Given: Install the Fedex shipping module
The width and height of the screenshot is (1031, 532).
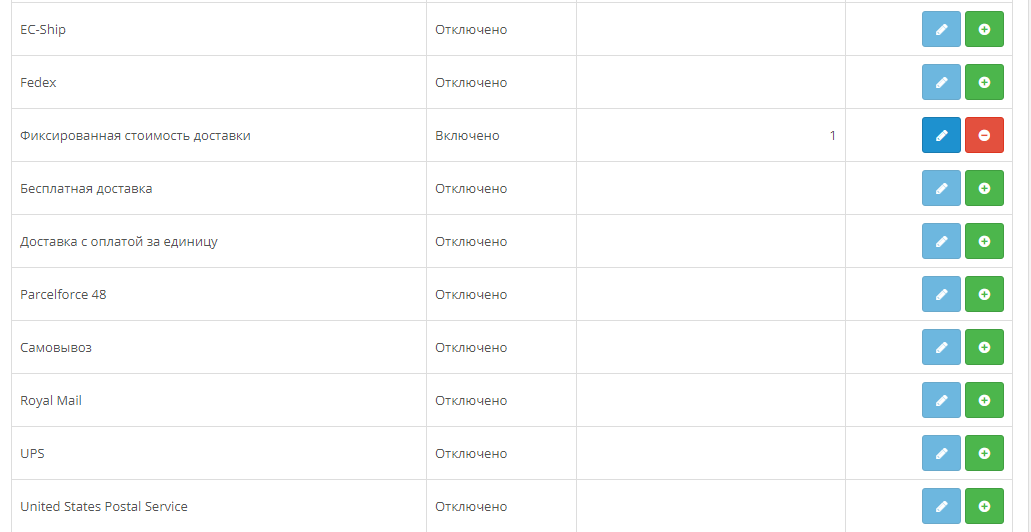Looking at the screenshot, I should [984, 83].
